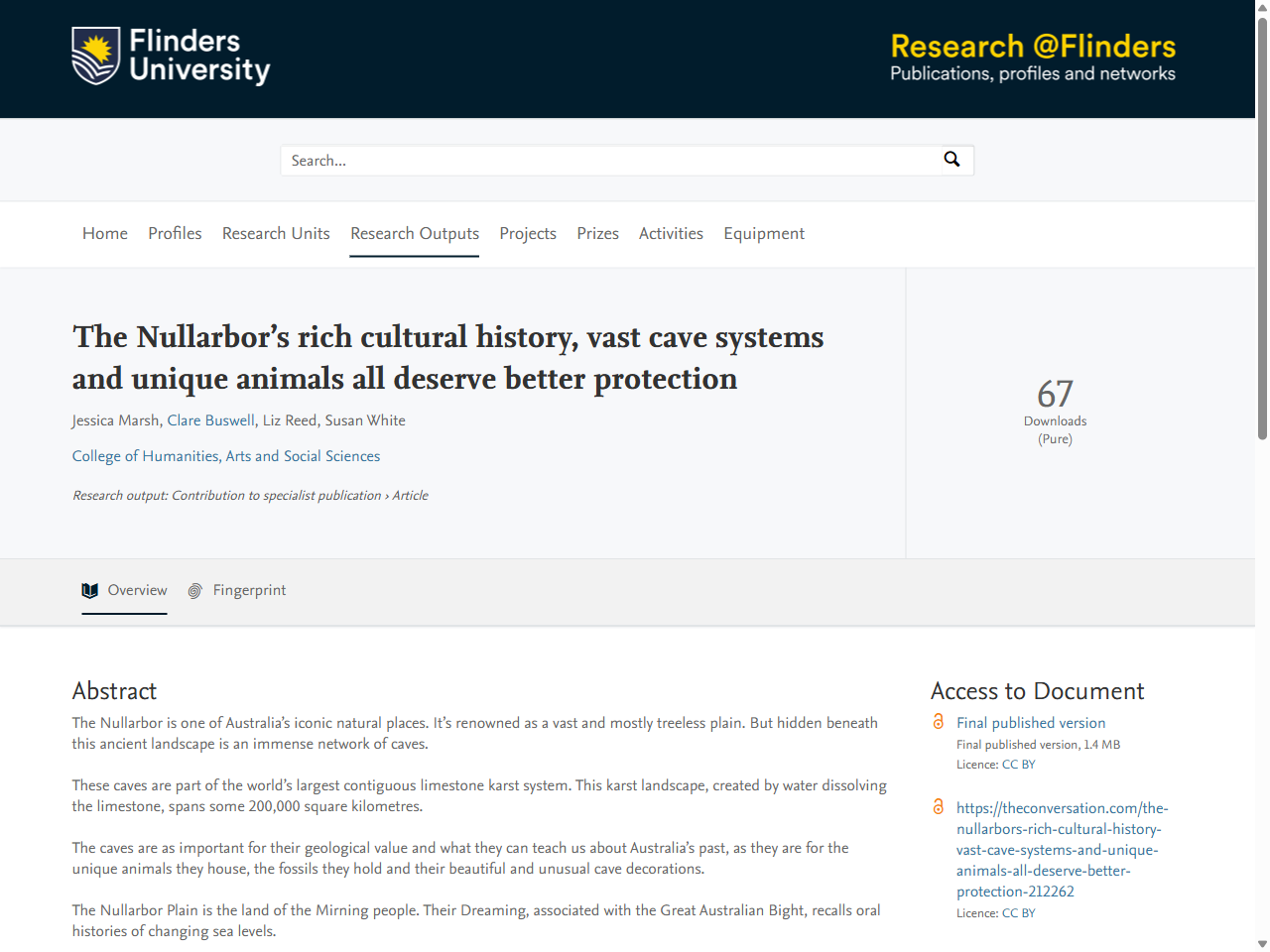This screenshot has width=1270, height=952.
Task: Click the scrollbar down arrow
Action: (1262, 944)
